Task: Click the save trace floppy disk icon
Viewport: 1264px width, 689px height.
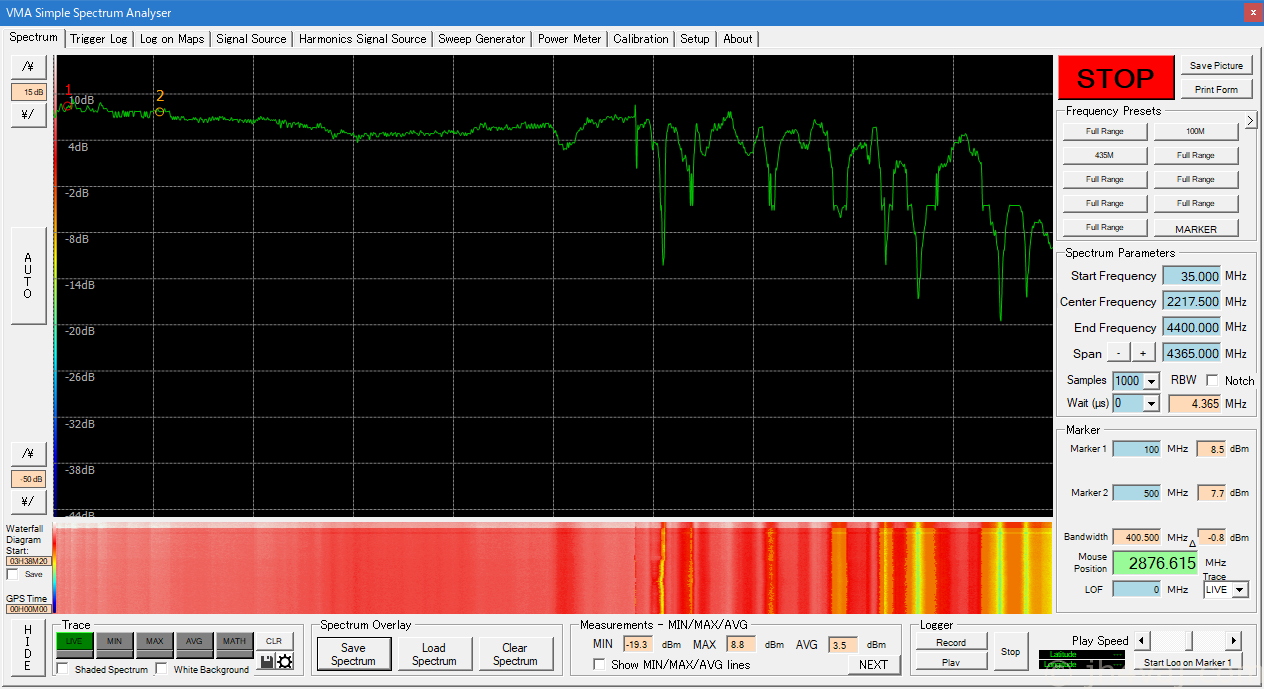Action: click(267, 662)
